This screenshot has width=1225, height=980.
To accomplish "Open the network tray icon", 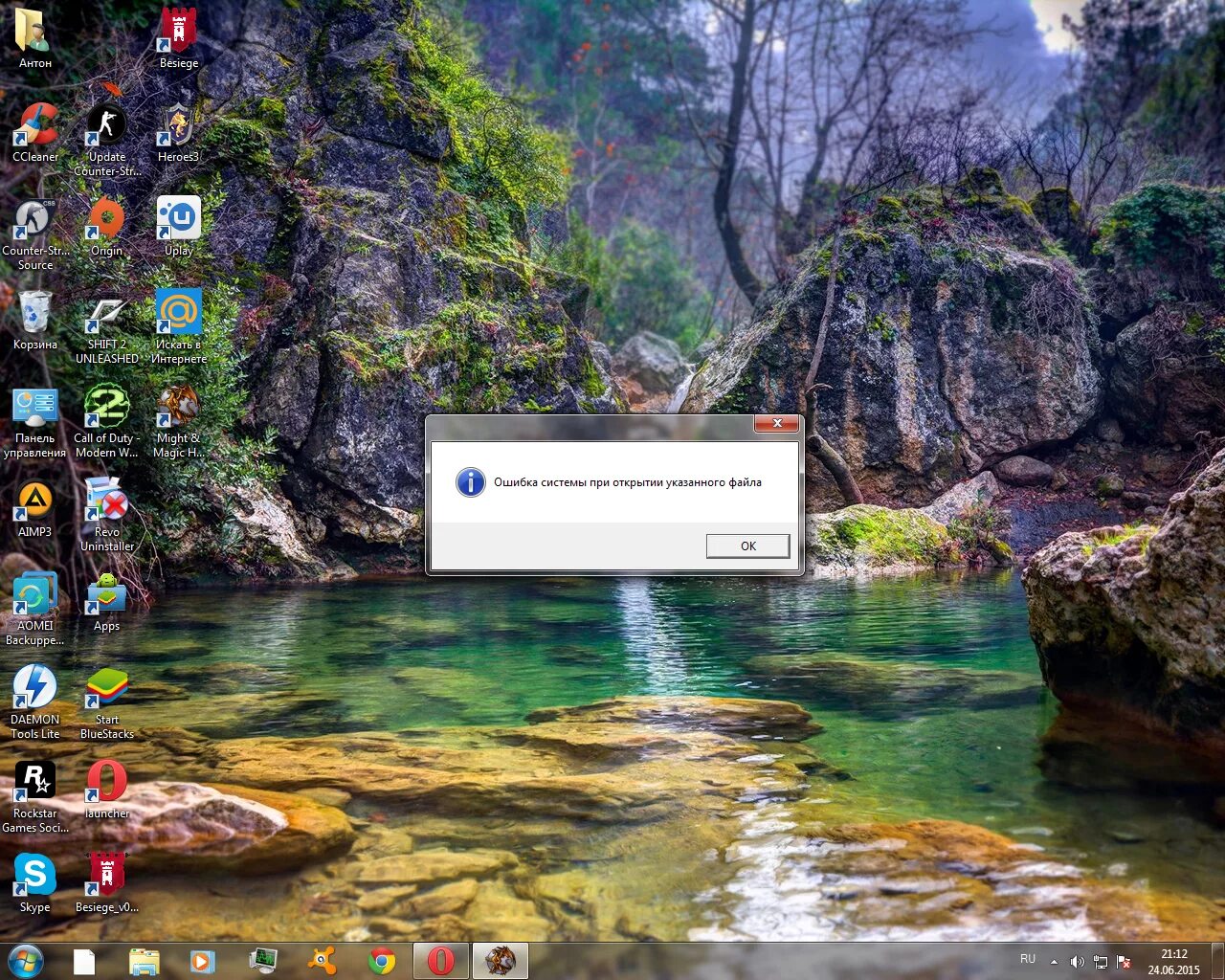I will coord(1101,962).
